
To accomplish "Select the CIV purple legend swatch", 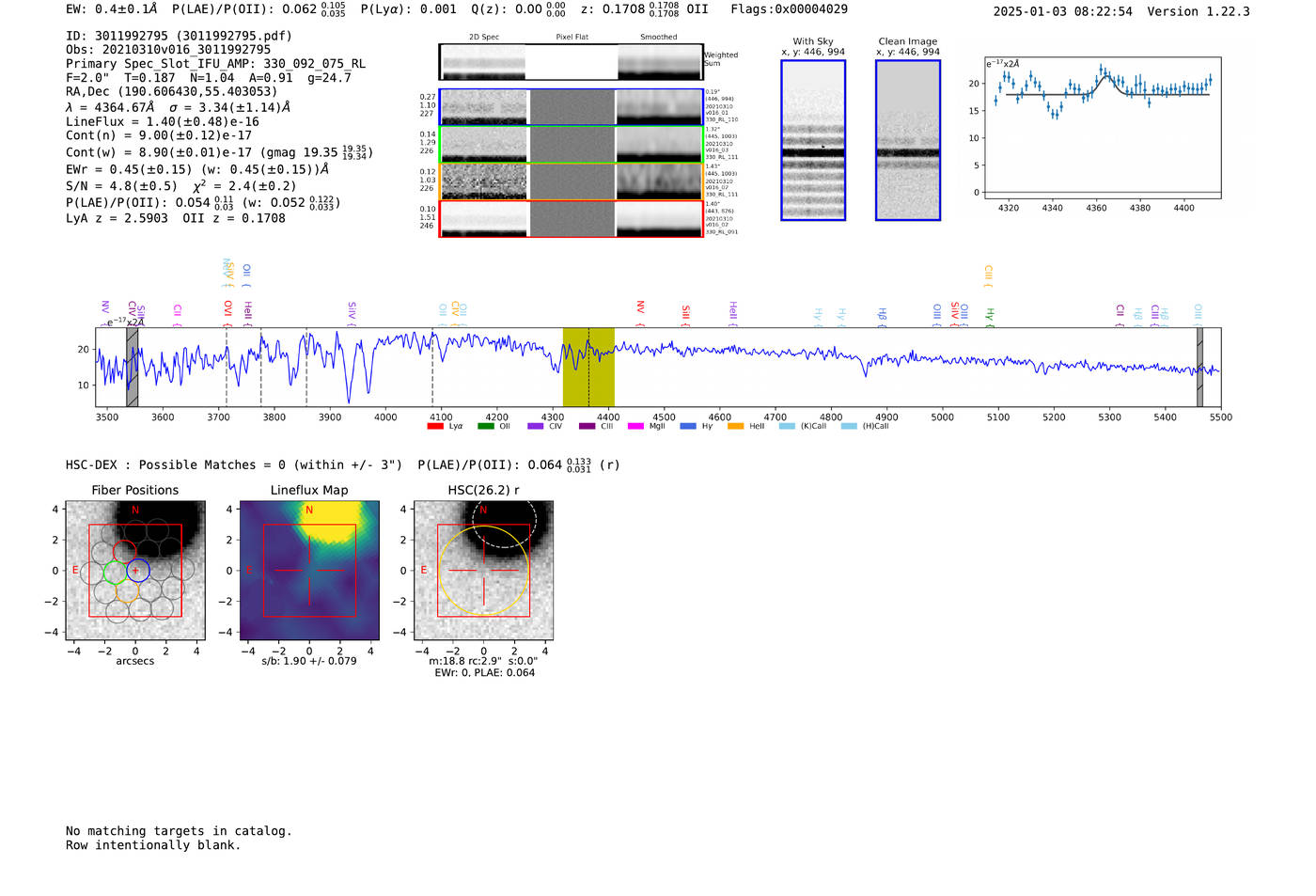I will tap(536, 426).
